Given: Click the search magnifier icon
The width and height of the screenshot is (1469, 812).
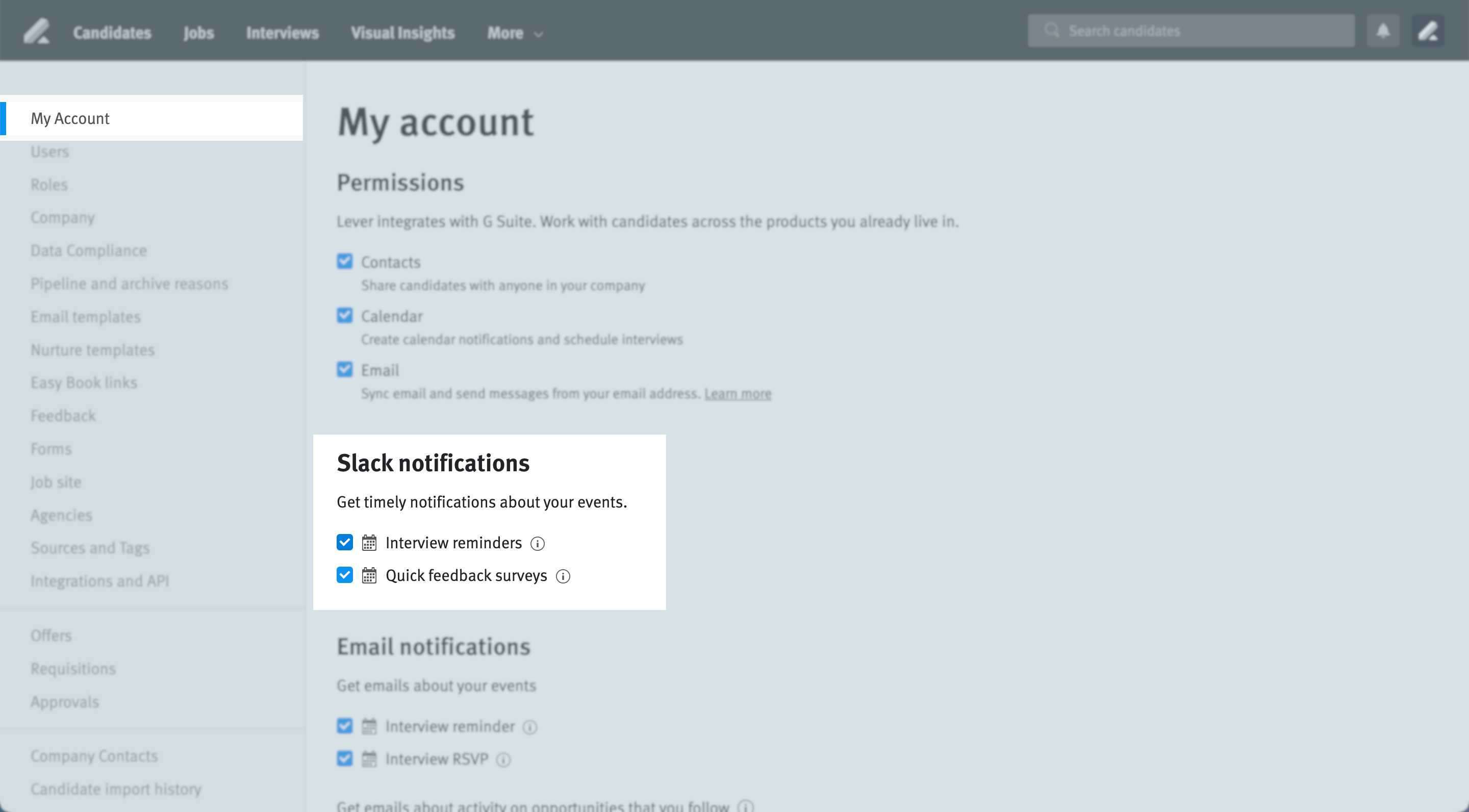Looking at the screenshot, I should click(1052, 30).
